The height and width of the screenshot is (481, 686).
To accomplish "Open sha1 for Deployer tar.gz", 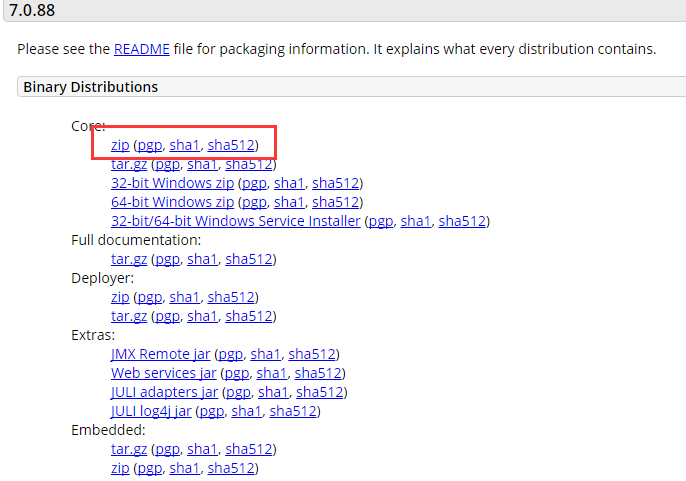I will coord(202,316).
